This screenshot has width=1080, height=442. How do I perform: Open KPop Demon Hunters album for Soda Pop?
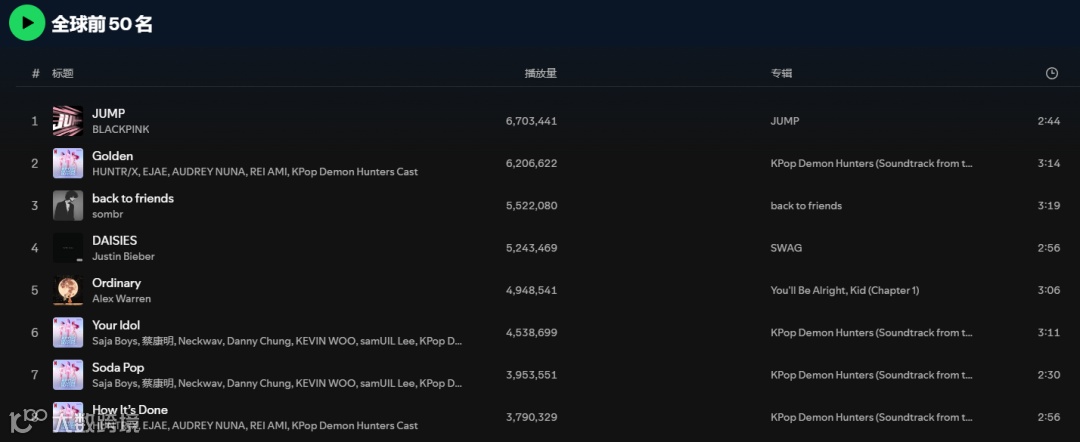pos(872,375)
